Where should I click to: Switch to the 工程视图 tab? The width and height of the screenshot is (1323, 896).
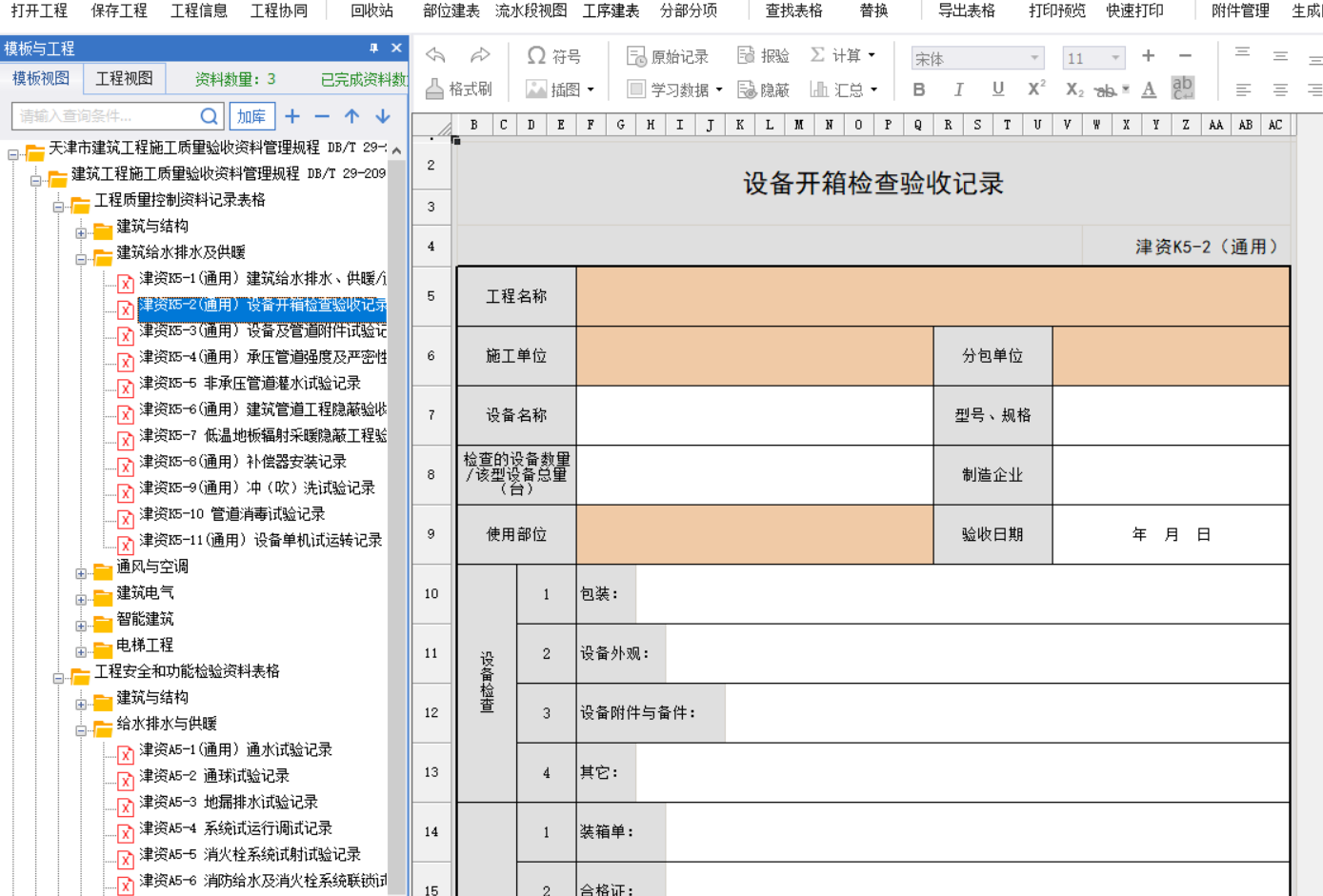[x=124, y=79]
